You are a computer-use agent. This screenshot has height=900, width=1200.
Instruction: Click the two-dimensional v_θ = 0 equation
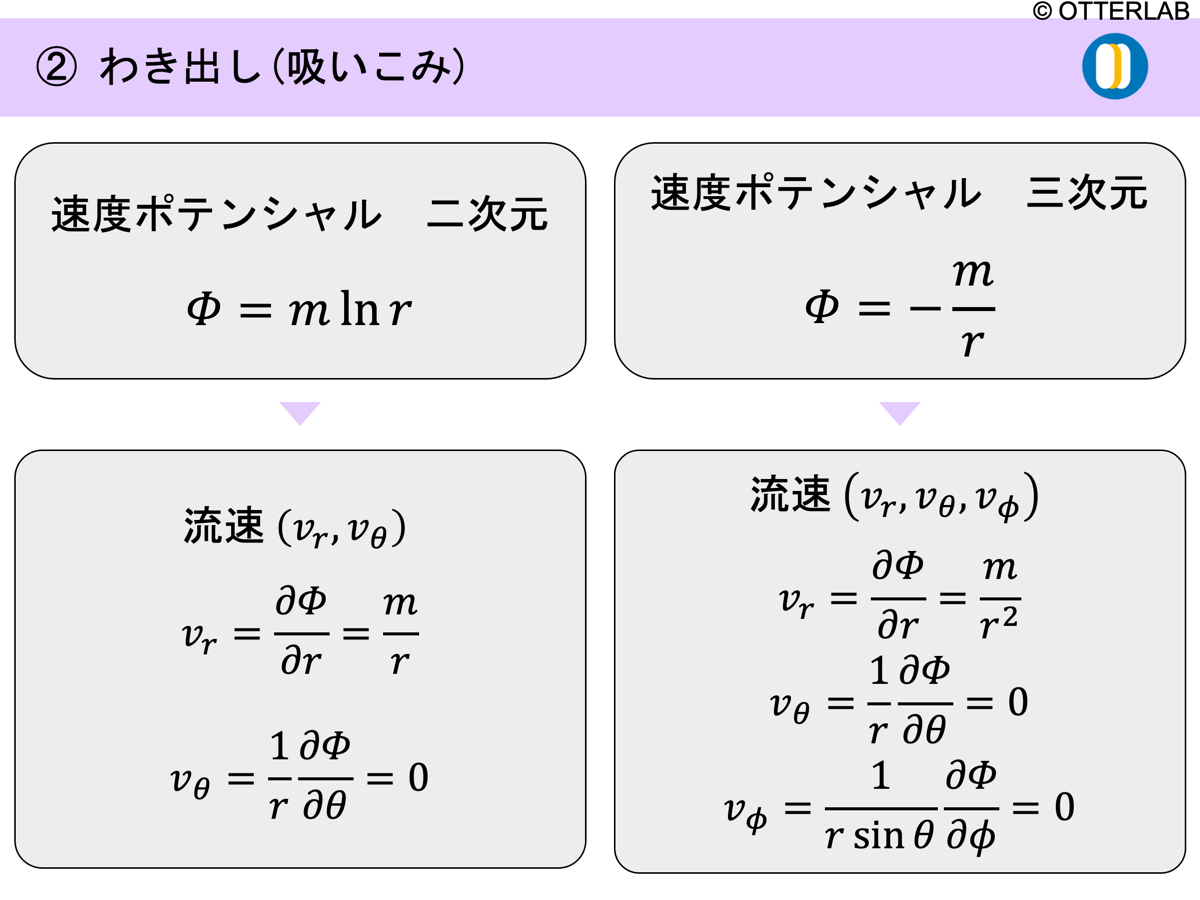point(299,775)
